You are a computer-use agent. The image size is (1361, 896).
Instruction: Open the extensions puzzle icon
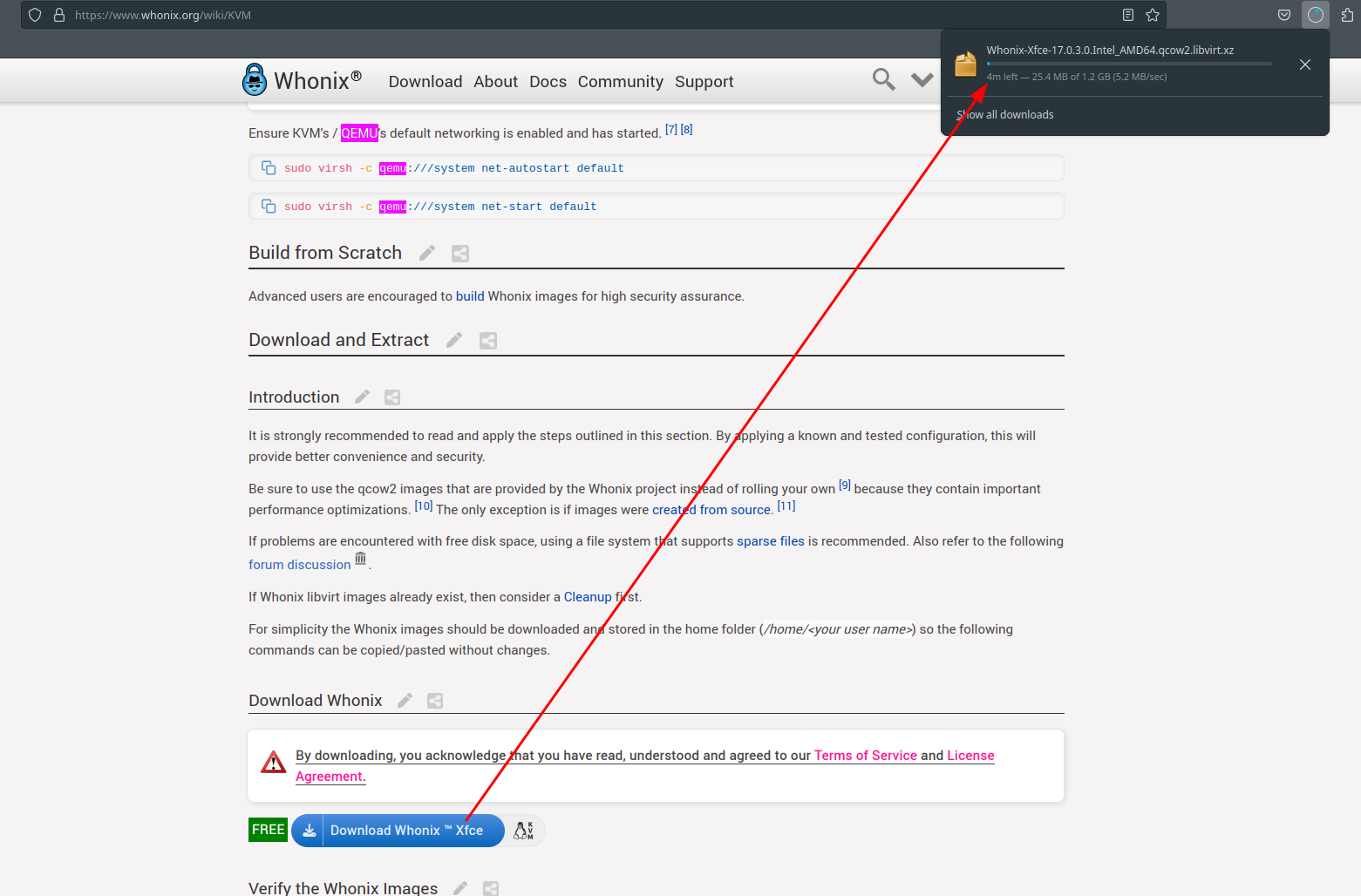pos(1347,15)
